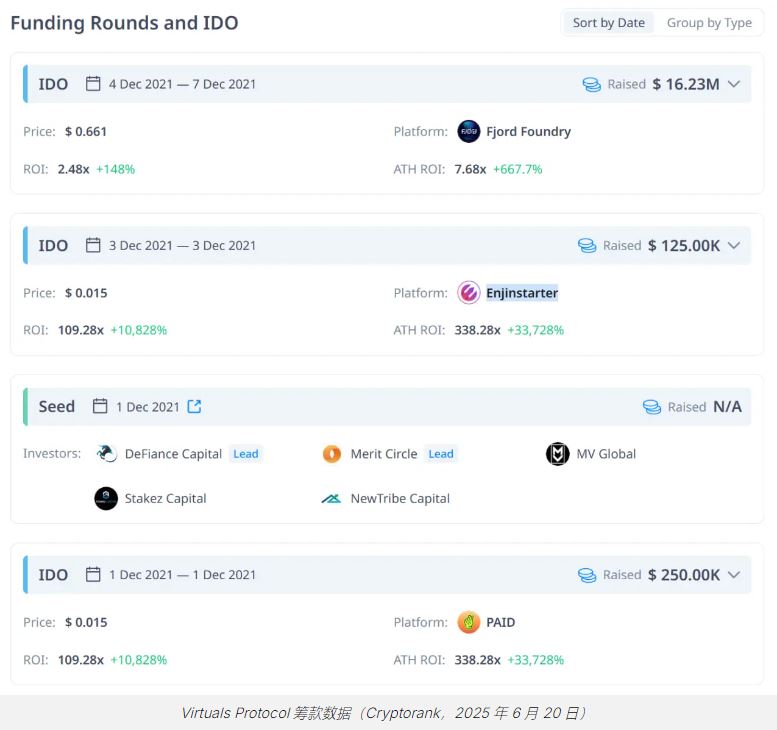This screenshot has height=730, width=777.
Task: Open the Fjord Foundry platform link
Action: point(528,131)
